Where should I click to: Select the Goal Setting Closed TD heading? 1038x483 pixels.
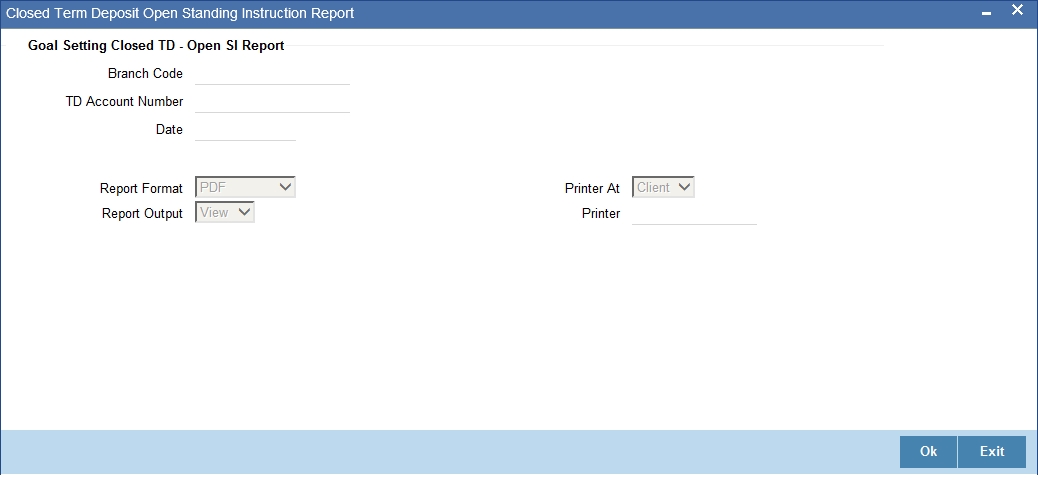pos(156,46)
